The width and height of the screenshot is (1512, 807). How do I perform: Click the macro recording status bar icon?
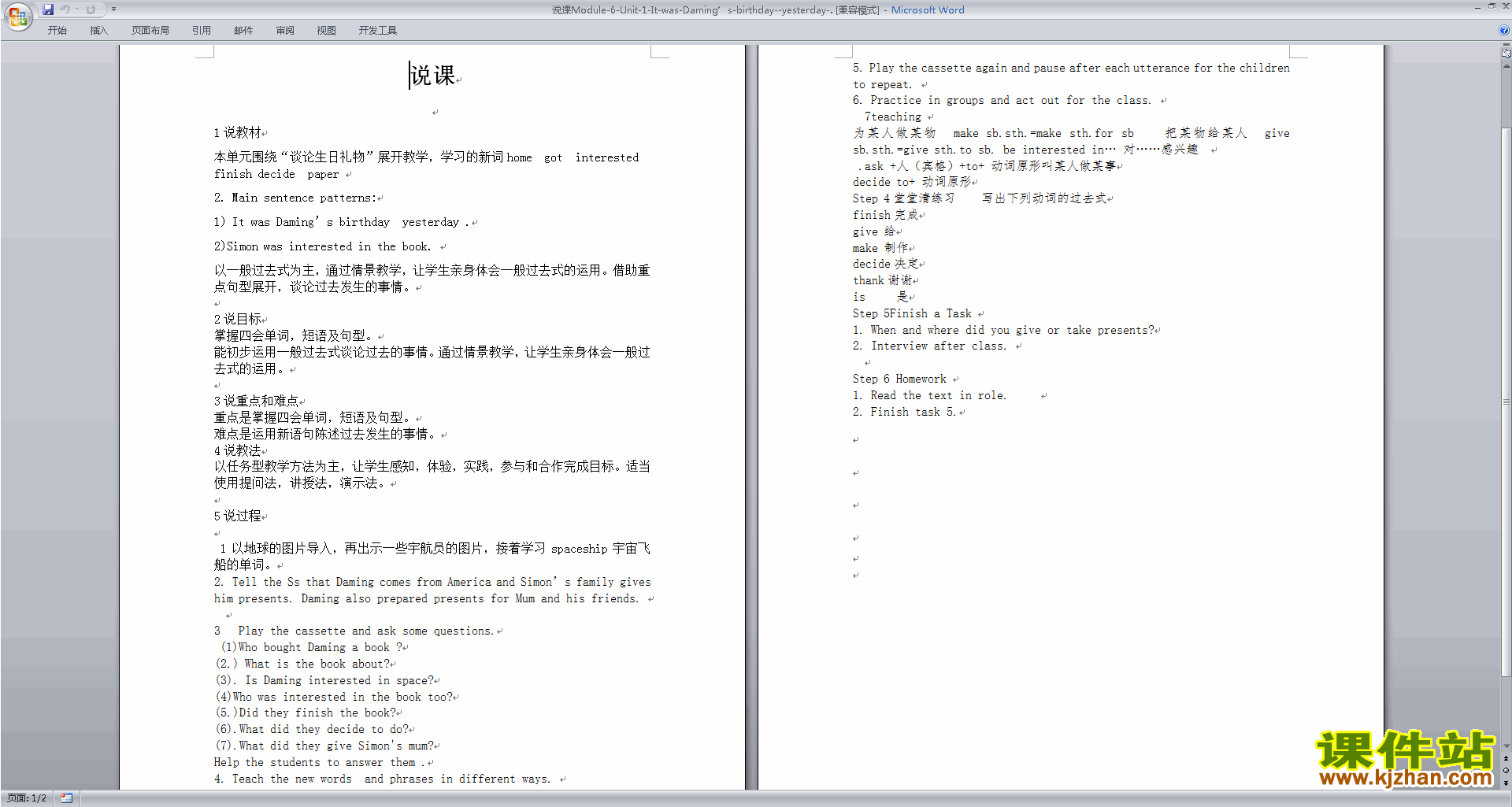point(66,798)
